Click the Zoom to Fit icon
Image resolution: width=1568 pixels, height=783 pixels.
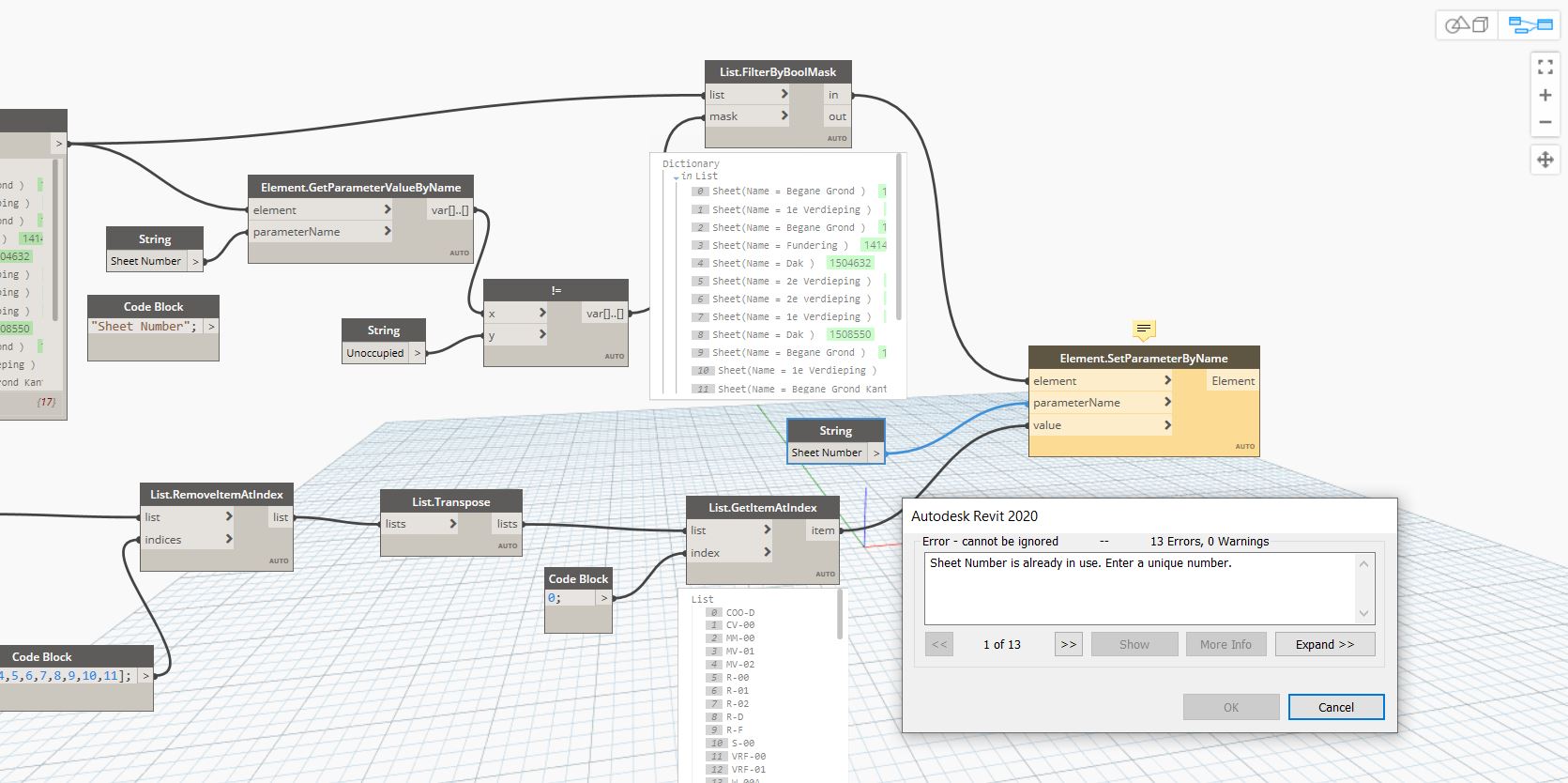click(1545, 68)
